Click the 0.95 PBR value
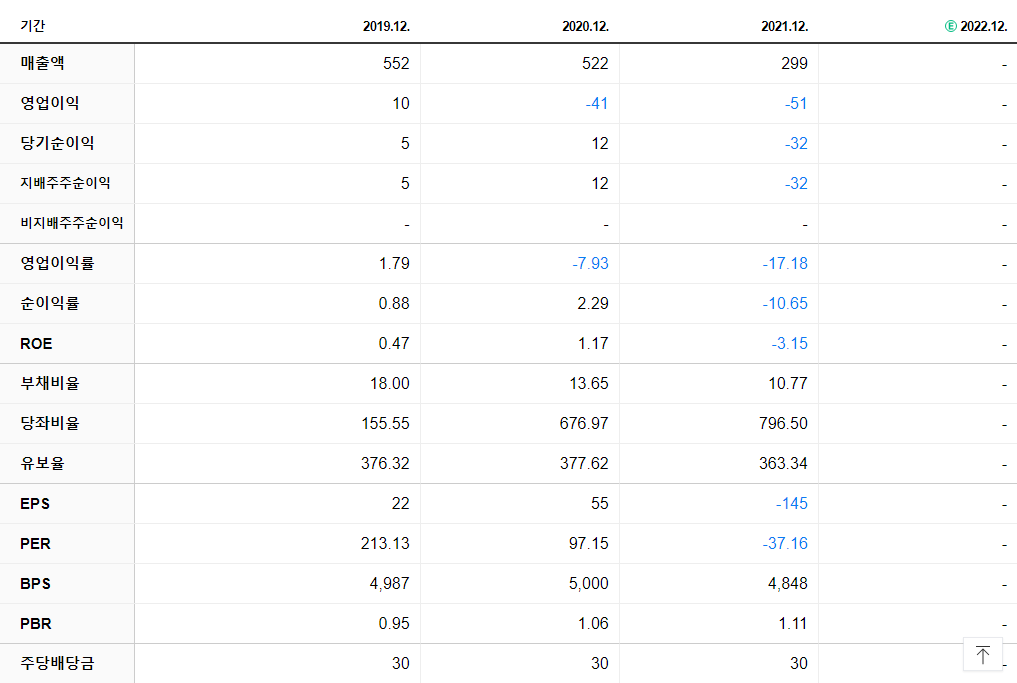 click(x=394, y=624)
